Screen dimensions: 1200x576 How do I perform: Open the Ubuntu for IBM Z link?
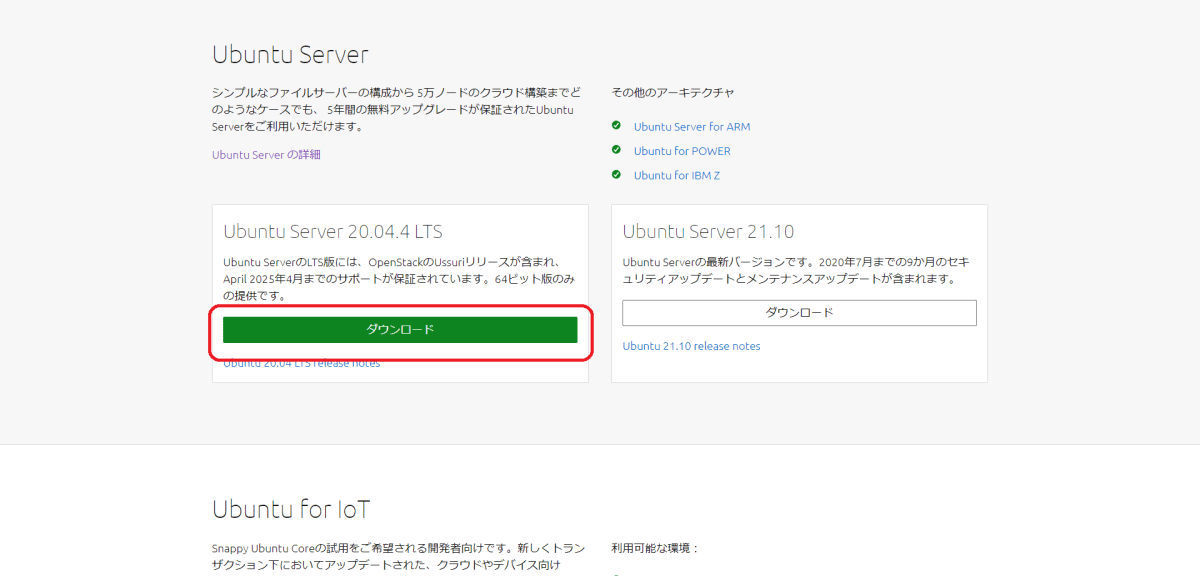pyautogui.click(x=677, y=175)
